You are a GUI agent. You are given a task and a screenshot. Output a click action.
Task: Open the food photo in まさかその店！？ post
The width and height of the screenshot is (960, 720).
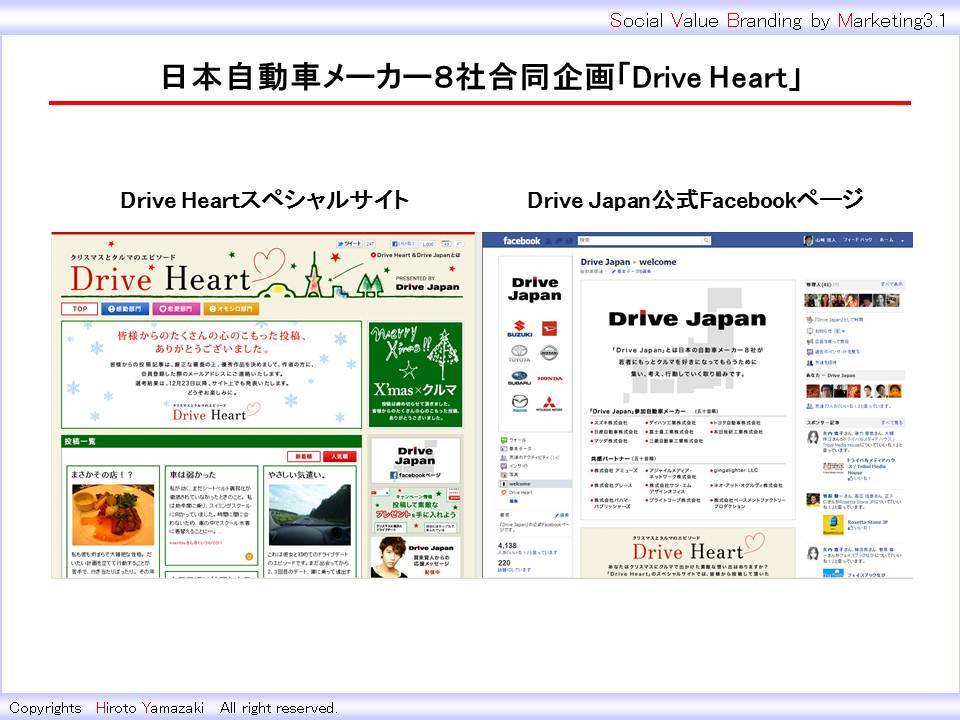(x=113, y=515)
